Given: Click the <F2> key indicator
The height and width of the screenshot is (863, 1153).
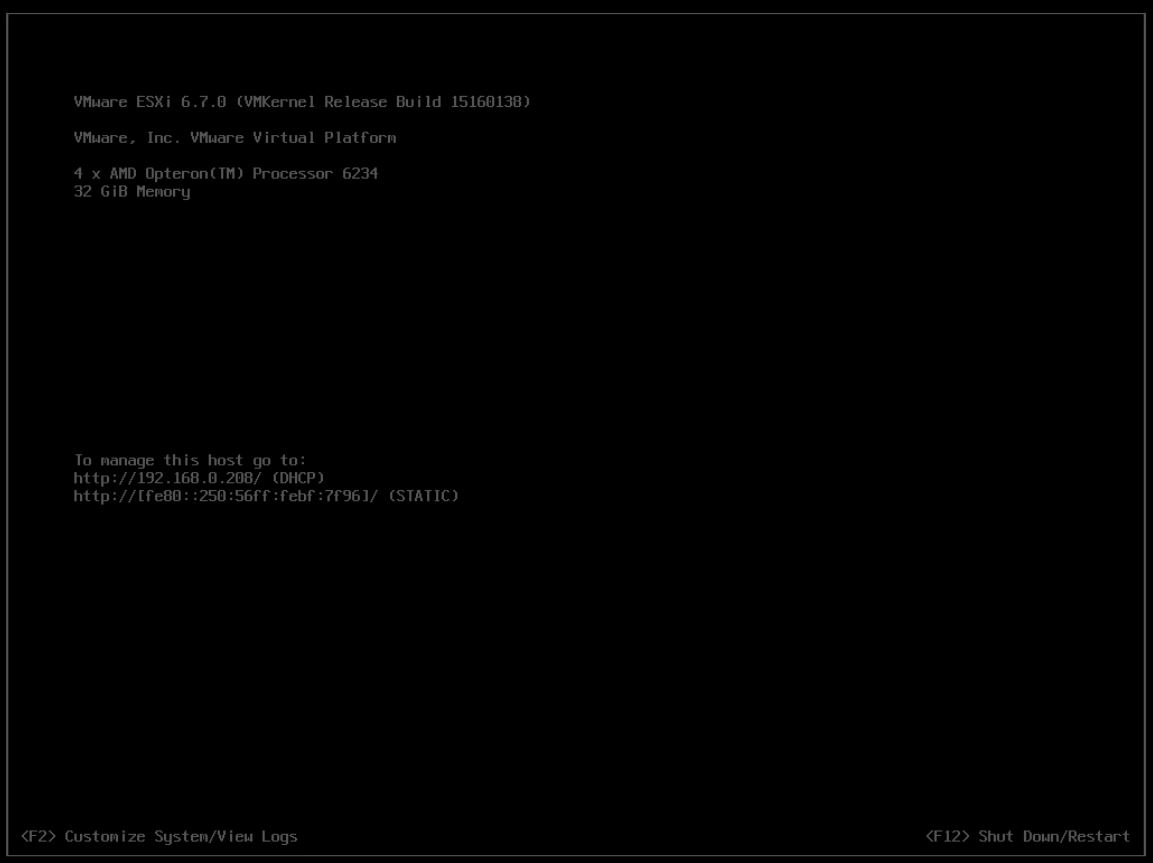Looking at the screenshot, I should coord(38,836).
